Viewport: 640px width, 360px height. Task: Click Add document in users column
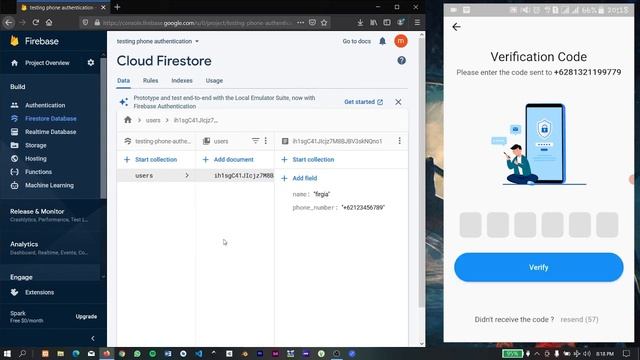[228, 160]
